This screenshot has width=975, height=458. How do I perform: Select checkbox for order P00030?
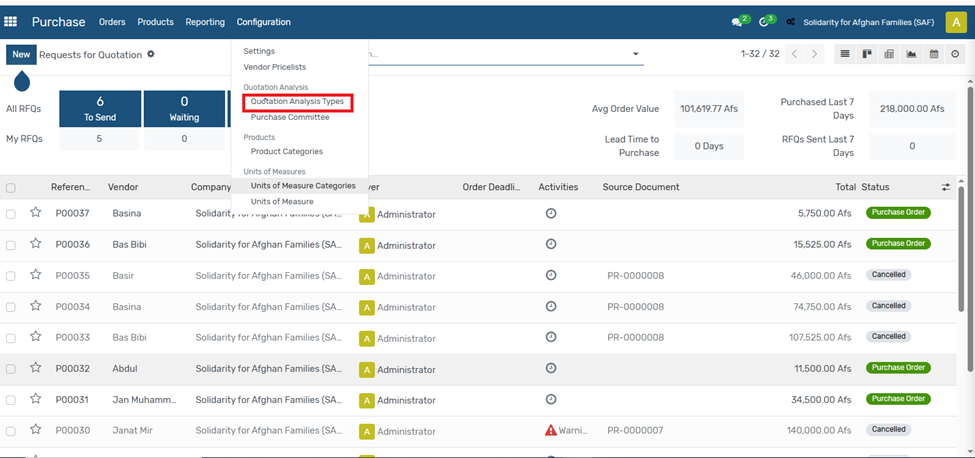pyautogui.click(x=11, y=431)
